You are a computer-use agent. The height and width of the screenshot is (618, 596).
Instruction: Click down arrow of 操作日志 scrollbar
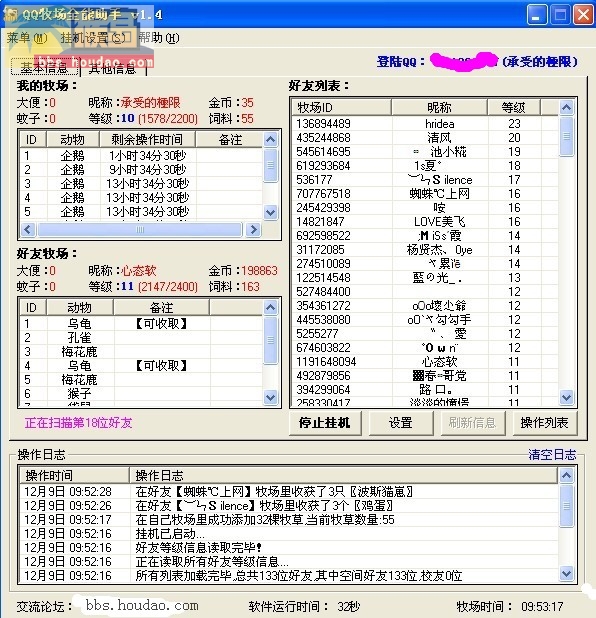[x=566, y=573]
